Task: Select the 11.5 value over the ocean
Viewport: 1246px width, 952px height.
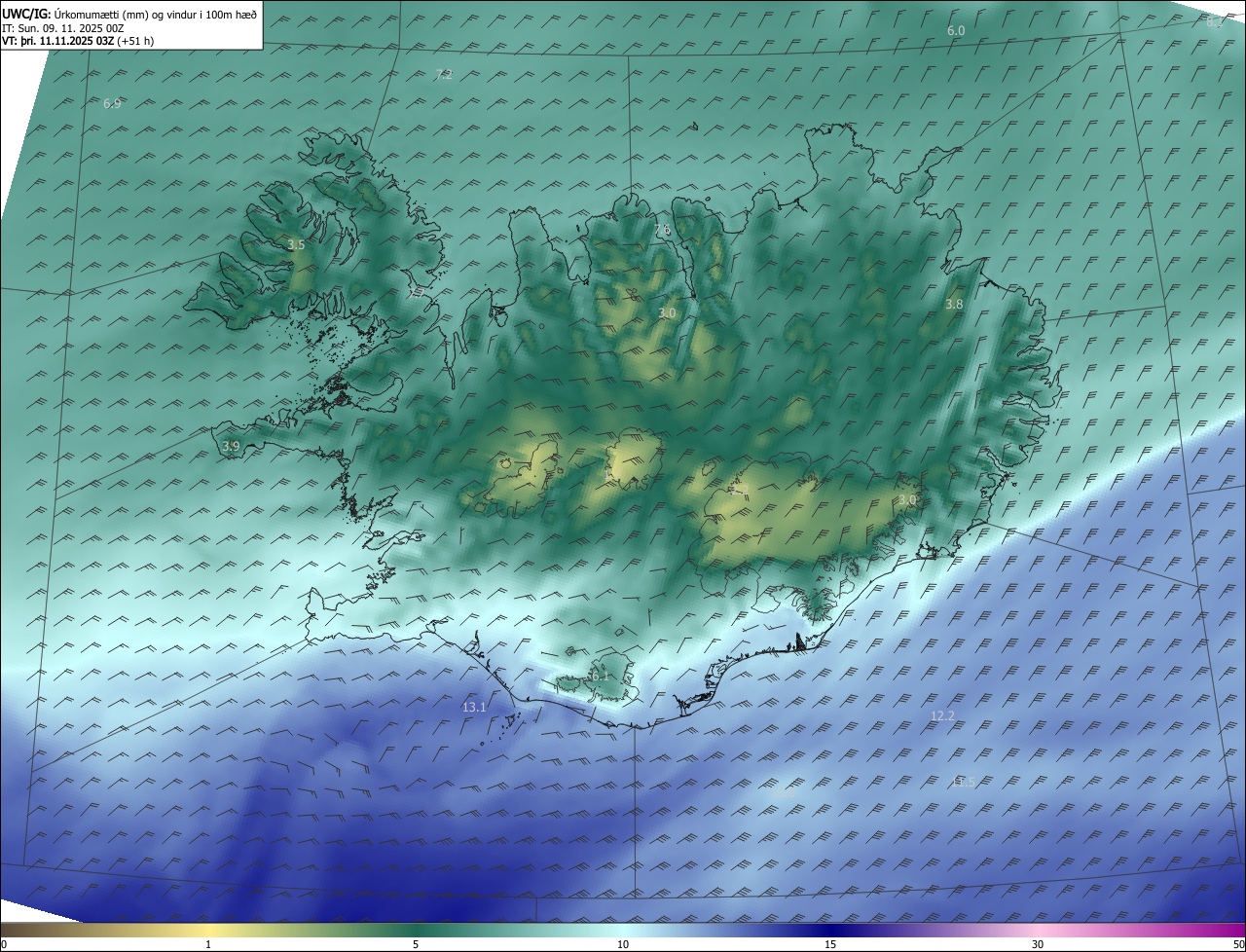Action: click(963, 782)
